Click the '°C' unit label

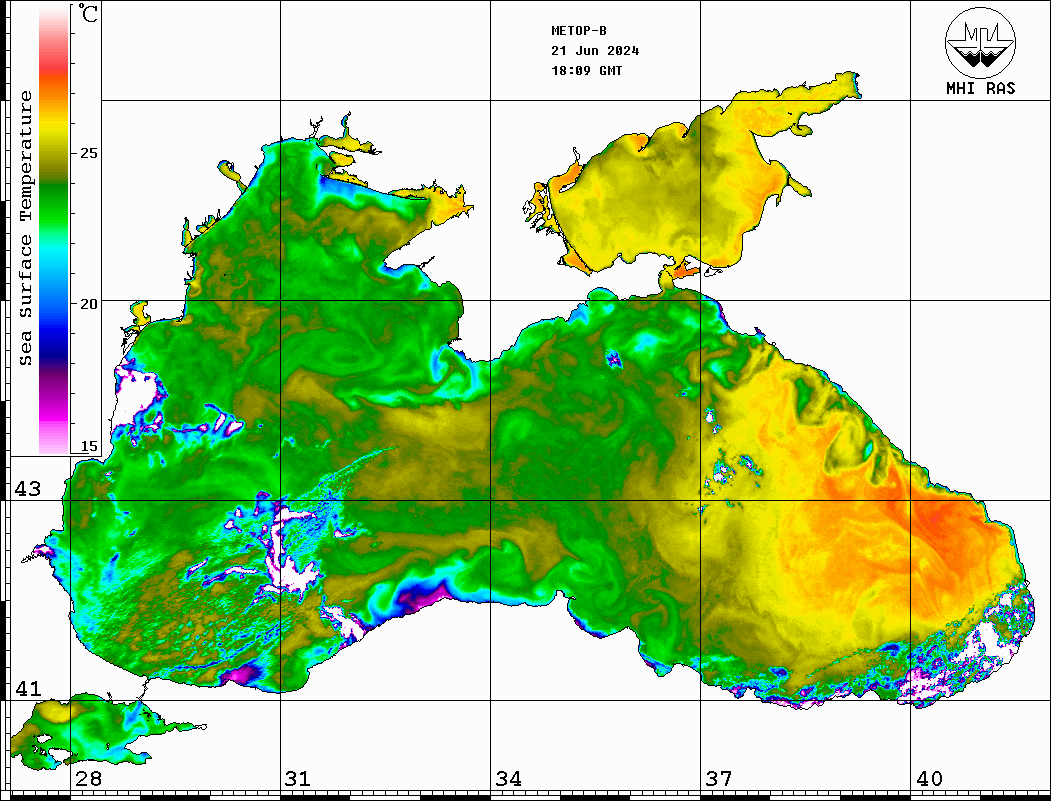[x=88, y=13]
